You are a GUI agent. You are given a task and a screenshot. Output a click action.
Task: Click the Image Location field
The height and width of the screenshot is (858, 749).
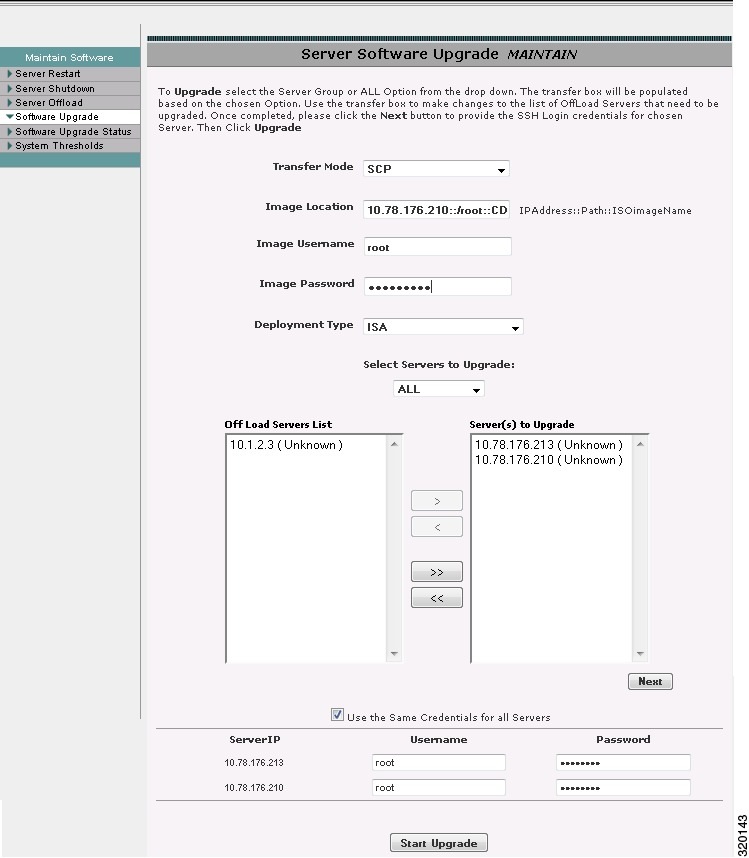click(x=436, y=210)
